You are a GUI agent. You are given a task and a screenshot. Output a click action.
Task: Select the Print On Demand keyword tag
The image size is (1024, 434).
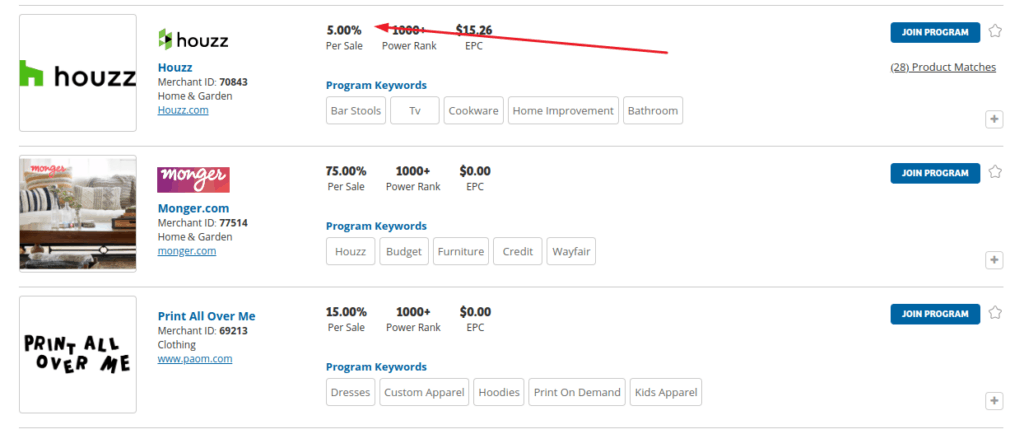[x=577, y=392]
